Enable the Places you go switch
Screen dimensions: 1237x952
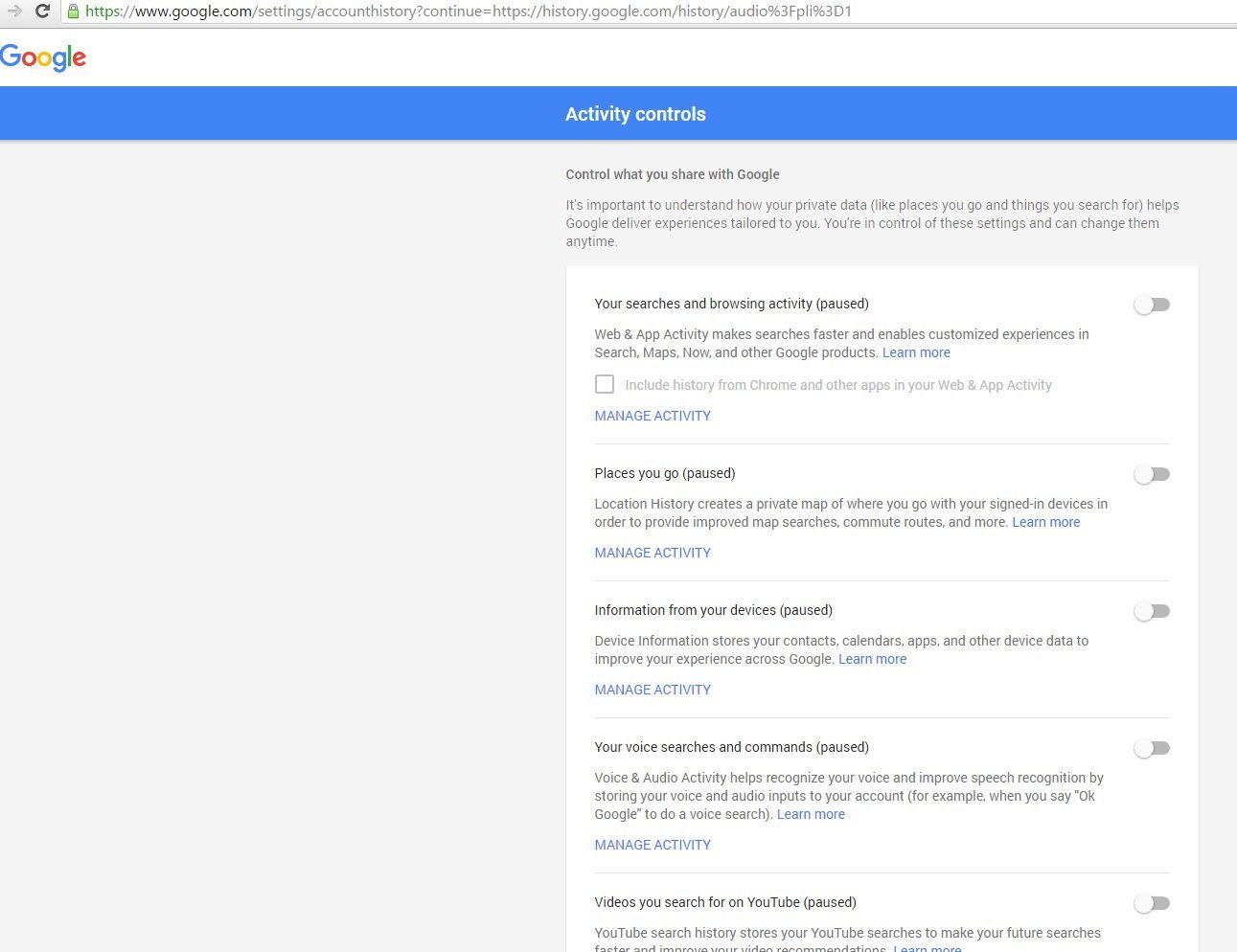pos(1152,474)
